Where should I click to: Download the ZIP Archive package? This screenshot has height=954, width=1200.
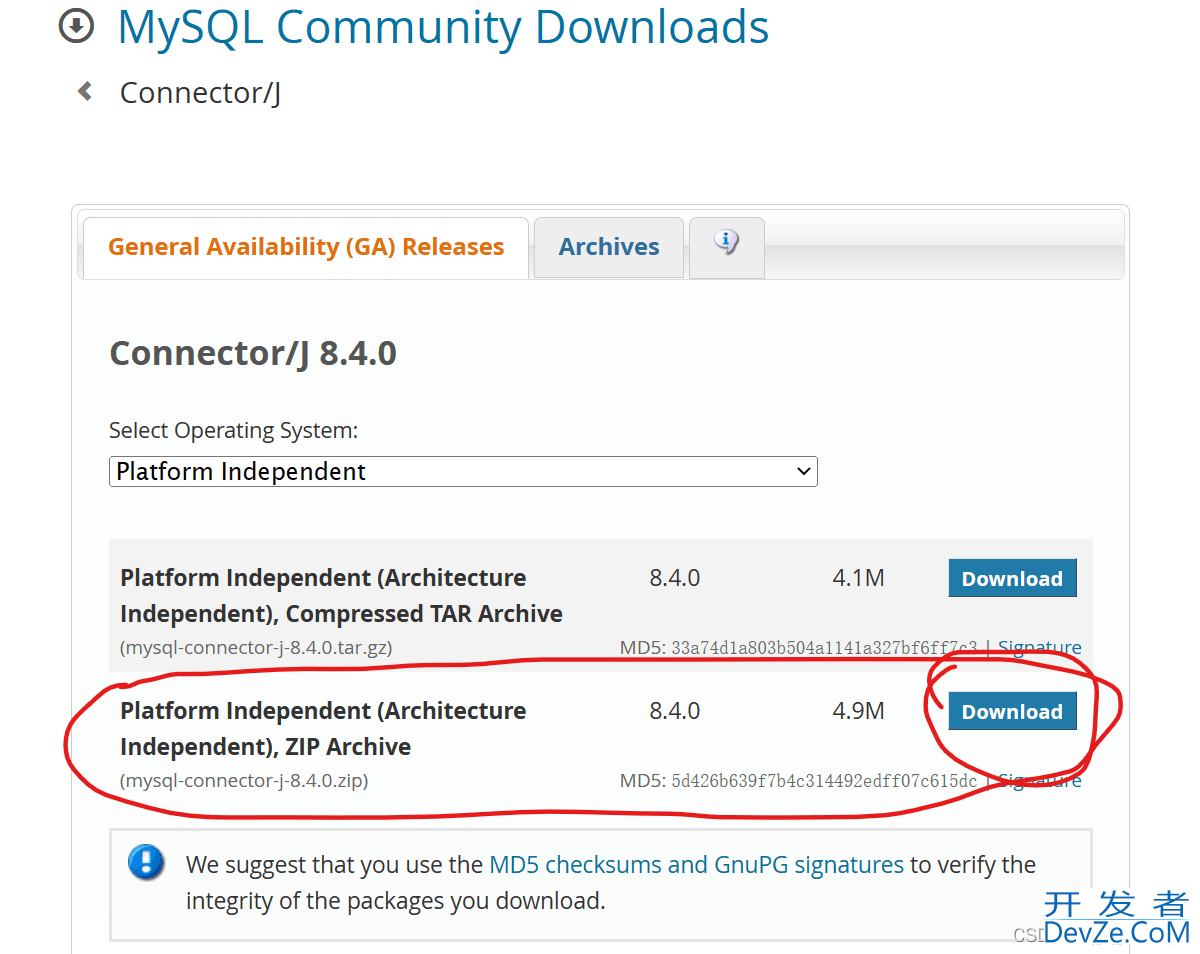point(1012,711)
